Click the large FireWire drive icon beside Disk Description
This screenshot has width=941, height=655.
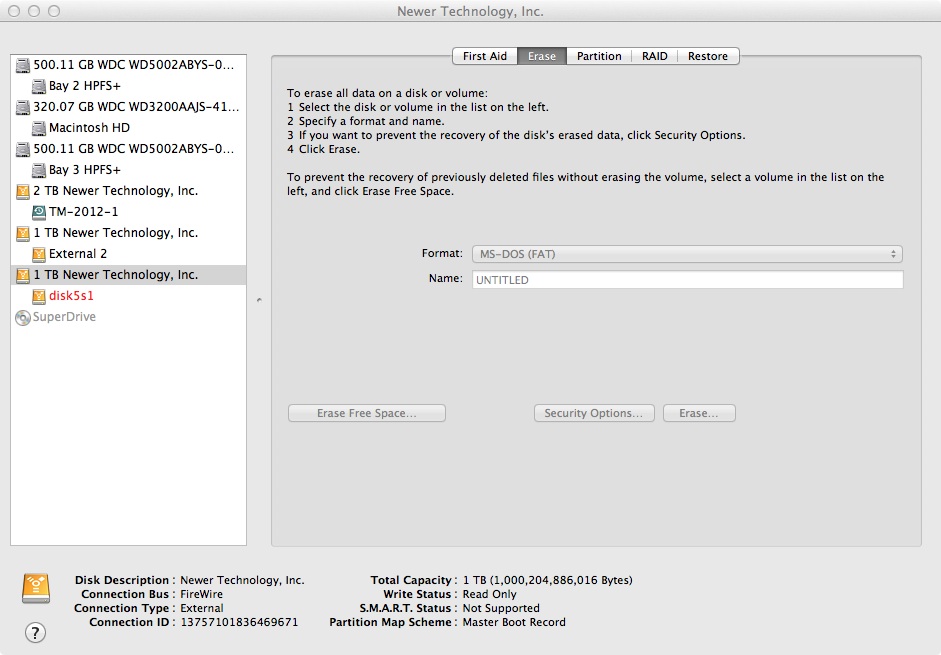point(36,588)
